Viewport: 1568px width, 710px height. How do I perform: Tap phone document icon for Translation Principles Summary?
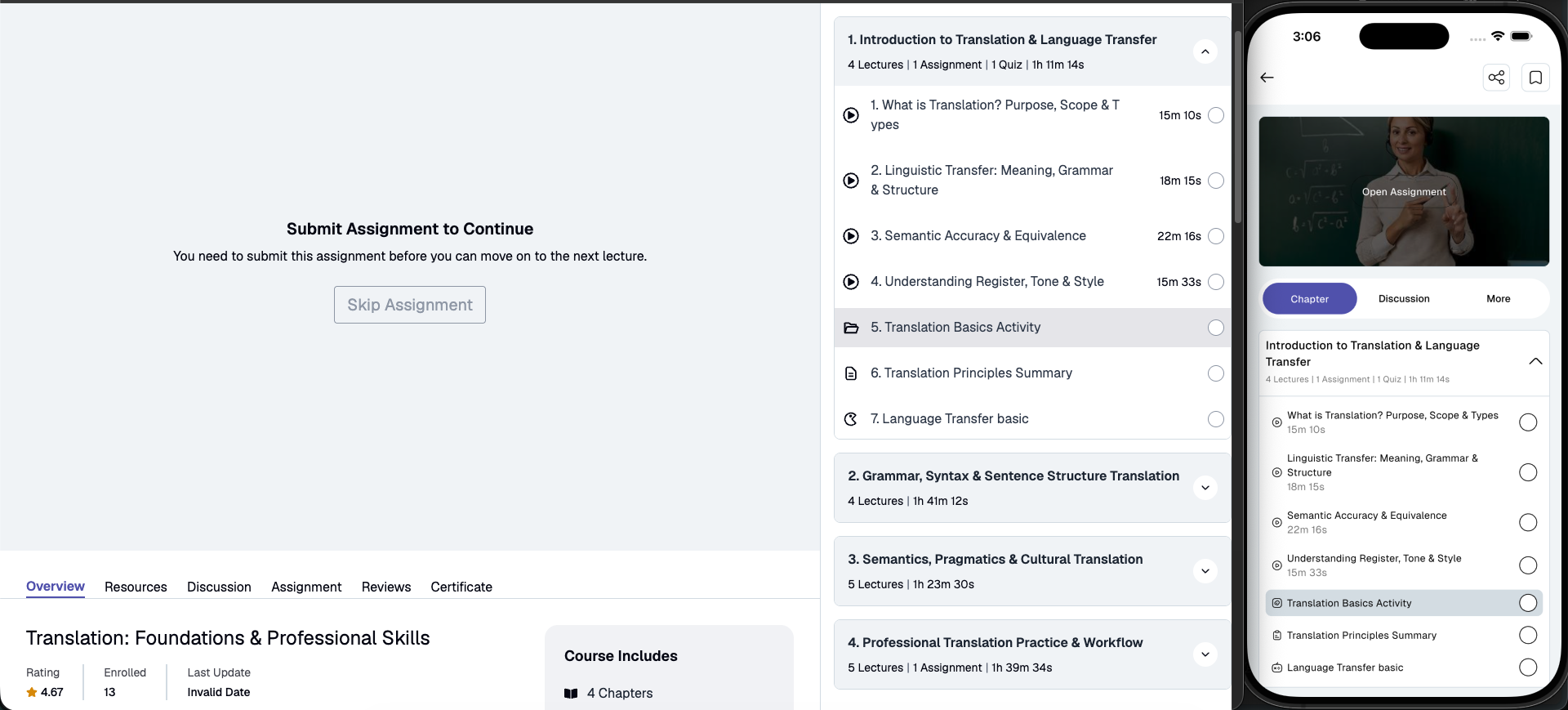point(1276,635)
